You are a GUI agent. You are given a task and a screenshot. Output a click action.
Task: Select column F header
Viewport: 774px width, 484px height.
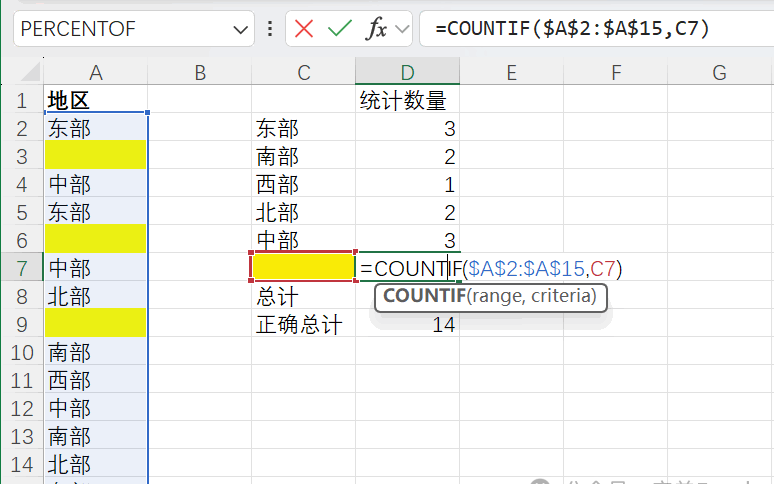[x=616, y=73]
